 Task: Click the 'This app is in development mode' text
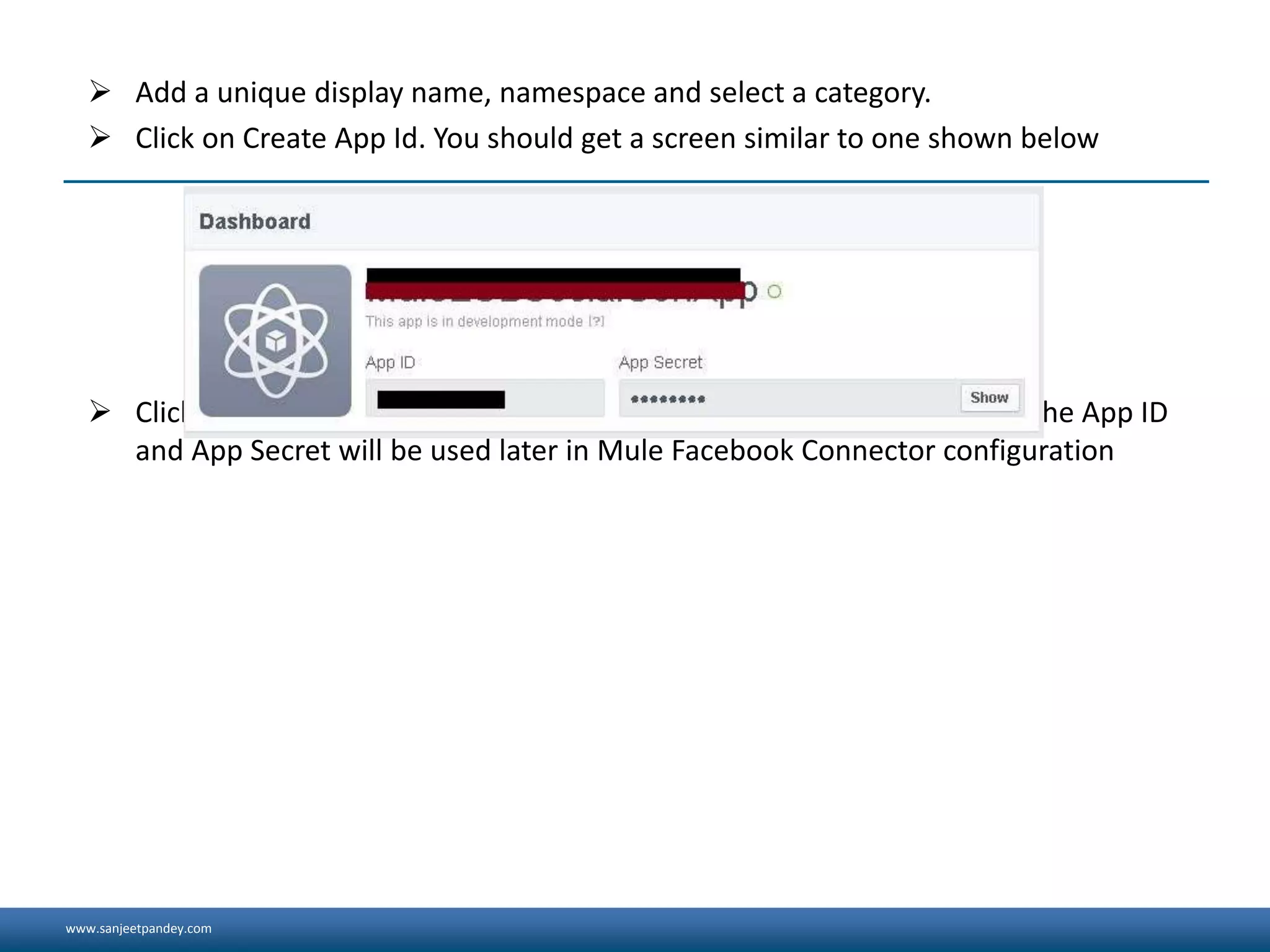pyautogui.click(x=474, y=321)
